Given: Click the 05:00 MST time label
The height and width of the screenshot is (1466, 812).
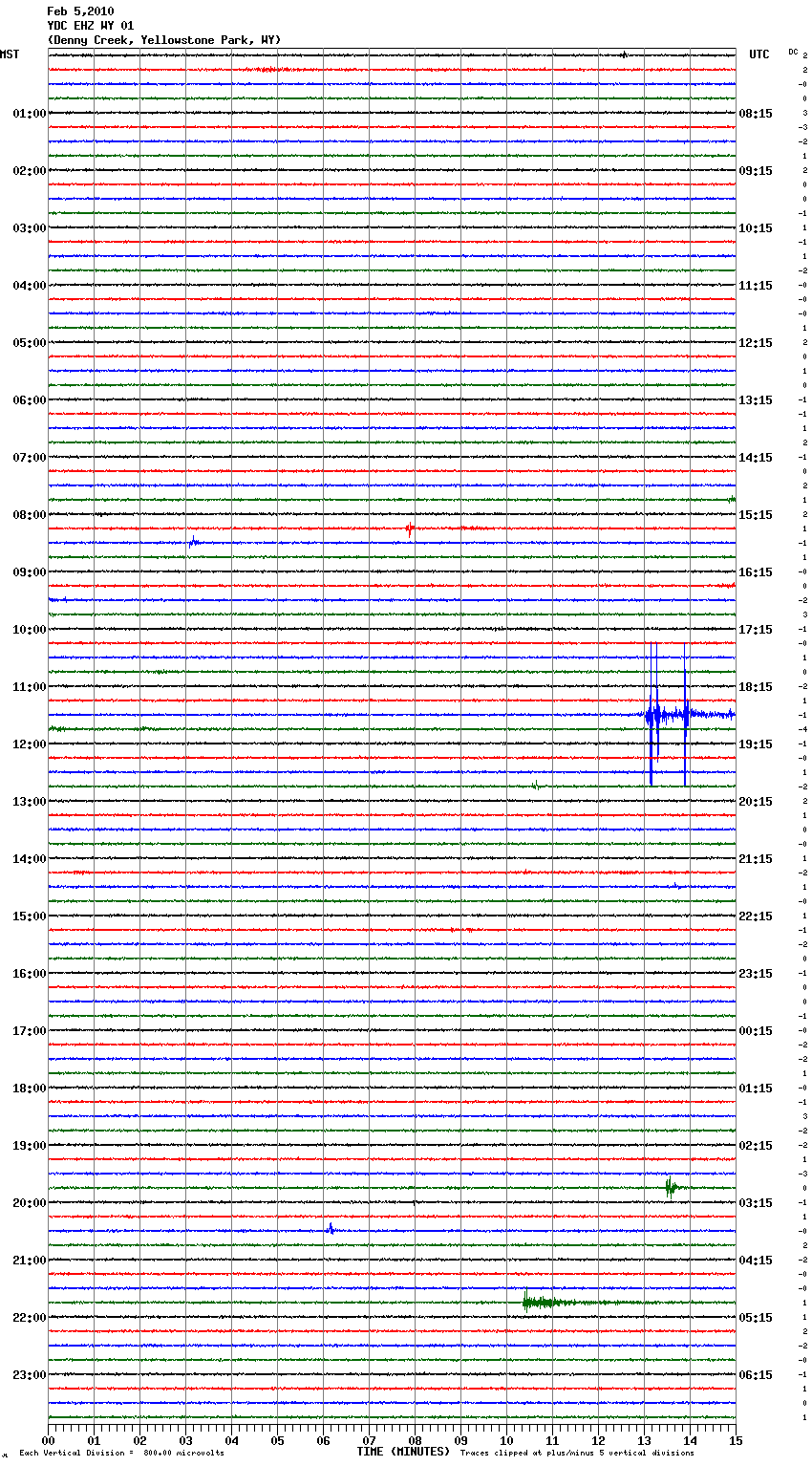Looking at the screenshot, I should pos(30,343).
